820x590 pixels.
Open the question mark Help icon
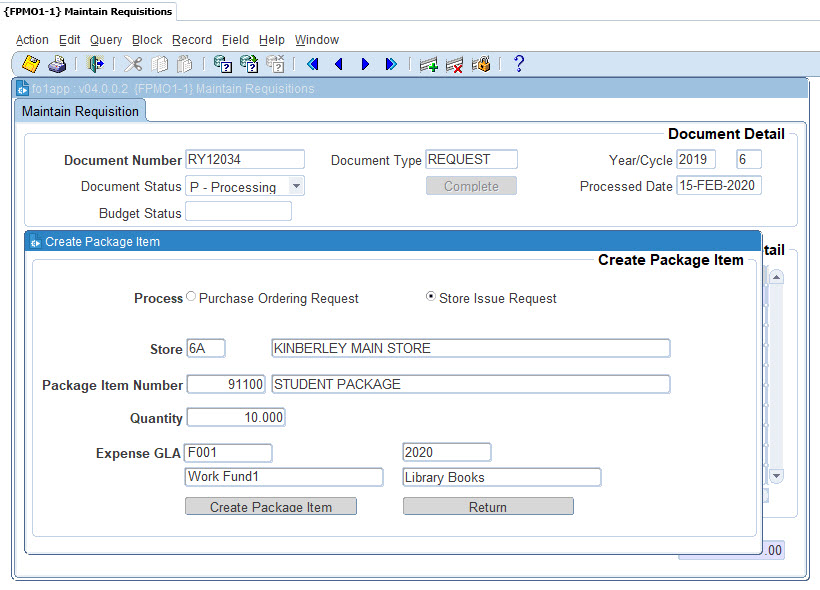point(518,64)
